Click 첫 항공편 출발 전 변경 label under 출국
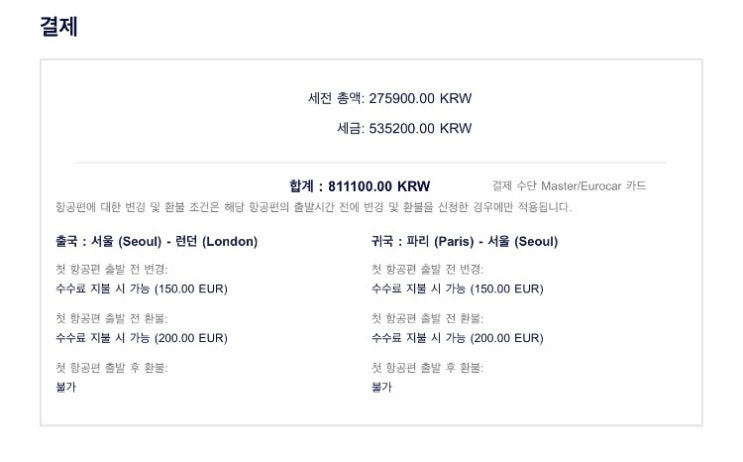 coord(111,269)
